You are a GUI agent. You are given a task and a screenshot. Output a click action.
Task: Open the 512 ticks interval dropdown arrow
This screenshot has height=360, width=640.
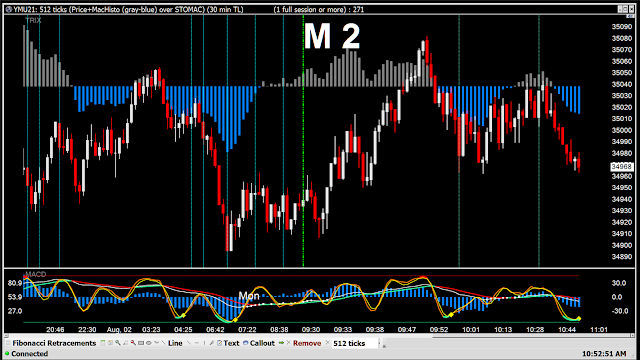point(379,343)
